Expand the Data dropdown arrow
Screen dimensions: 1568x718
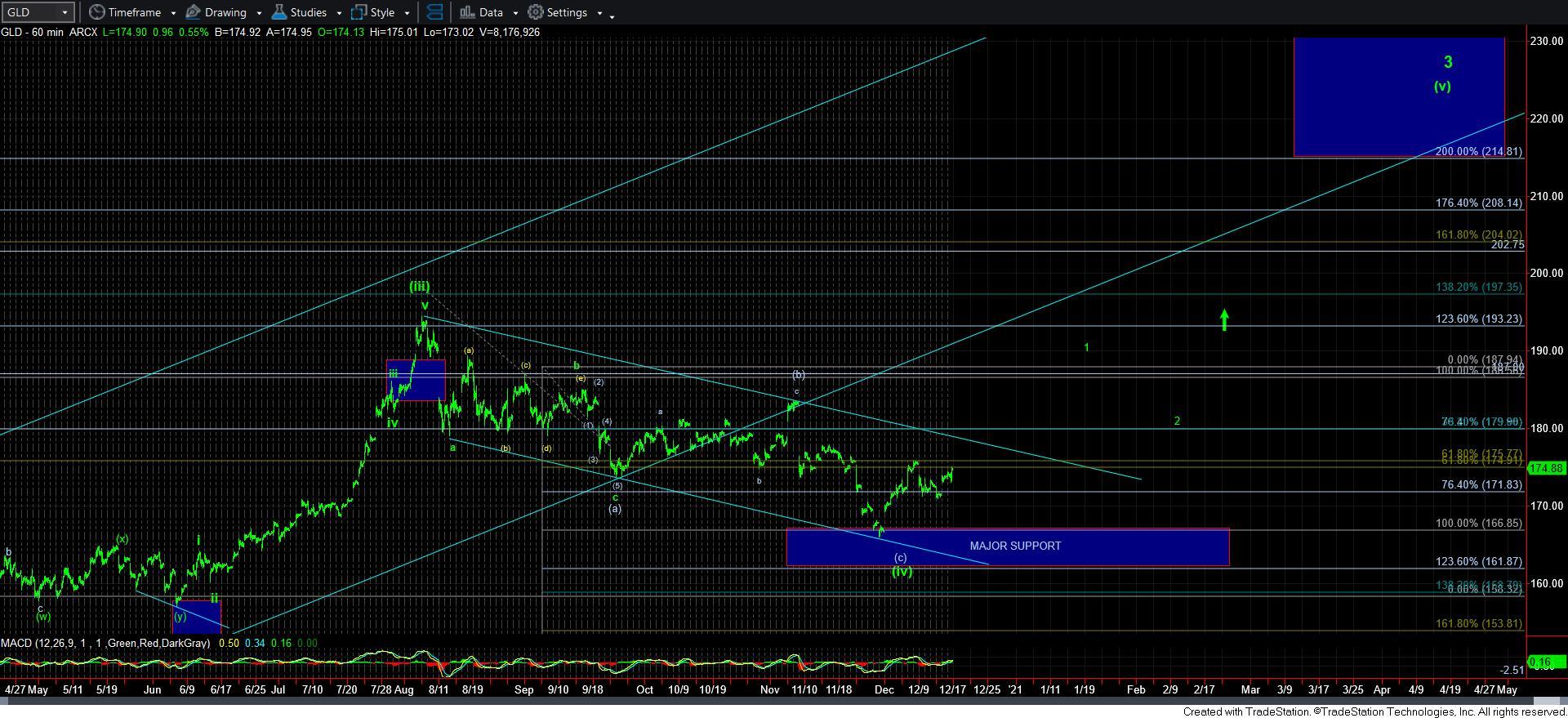515,13
